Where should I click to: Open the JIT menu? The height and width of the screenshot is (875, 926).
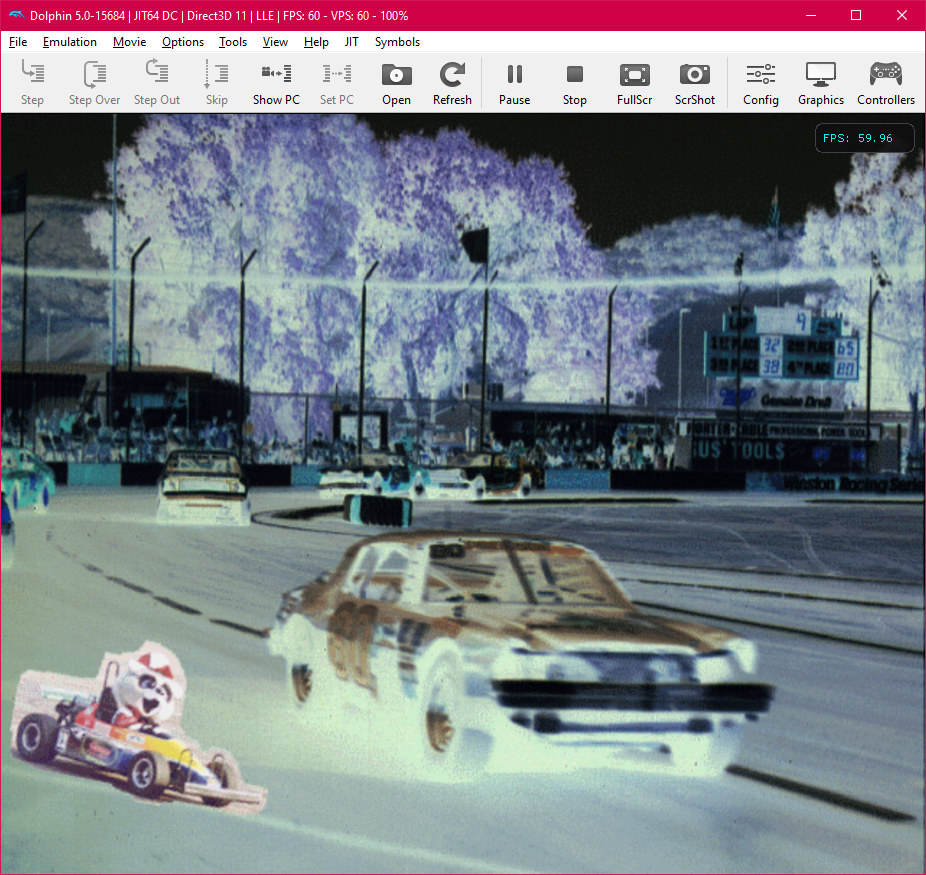pos(351,42)
